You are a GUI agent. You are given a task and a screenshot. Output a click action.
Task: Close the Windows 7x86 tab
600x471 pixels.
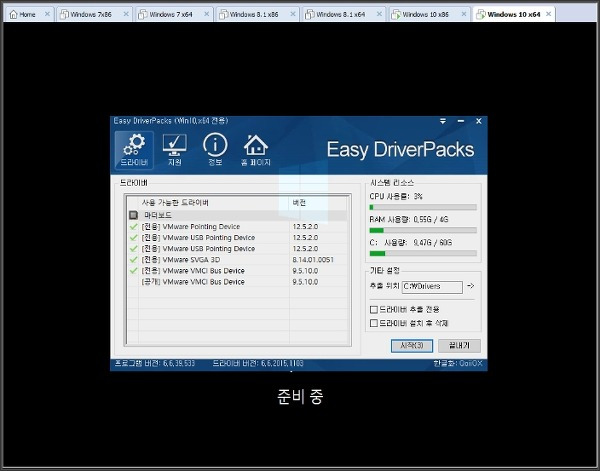[x=126, y=14]
